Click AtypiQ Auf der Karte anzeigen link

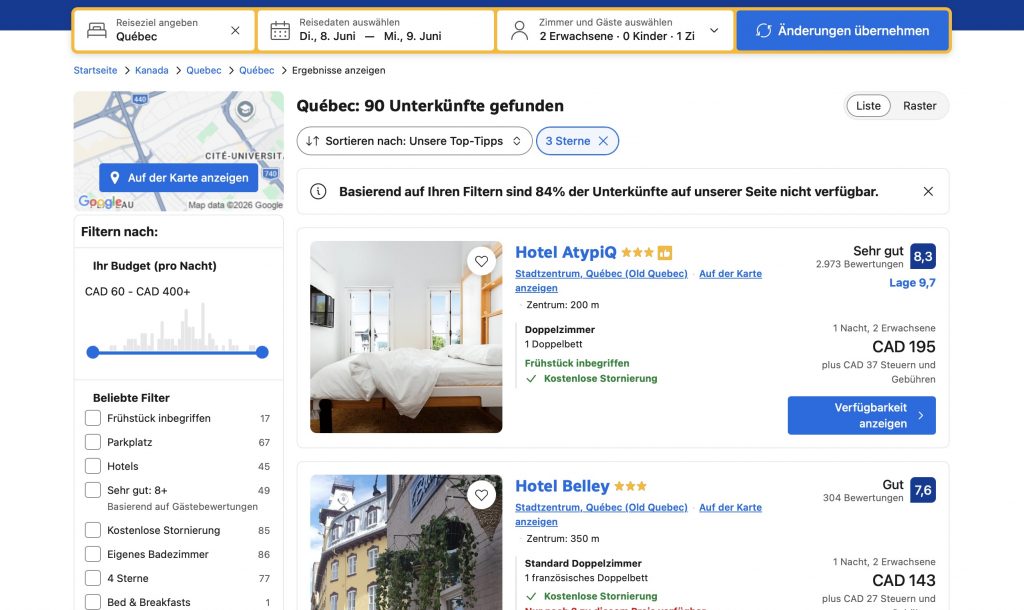point(730,274)
